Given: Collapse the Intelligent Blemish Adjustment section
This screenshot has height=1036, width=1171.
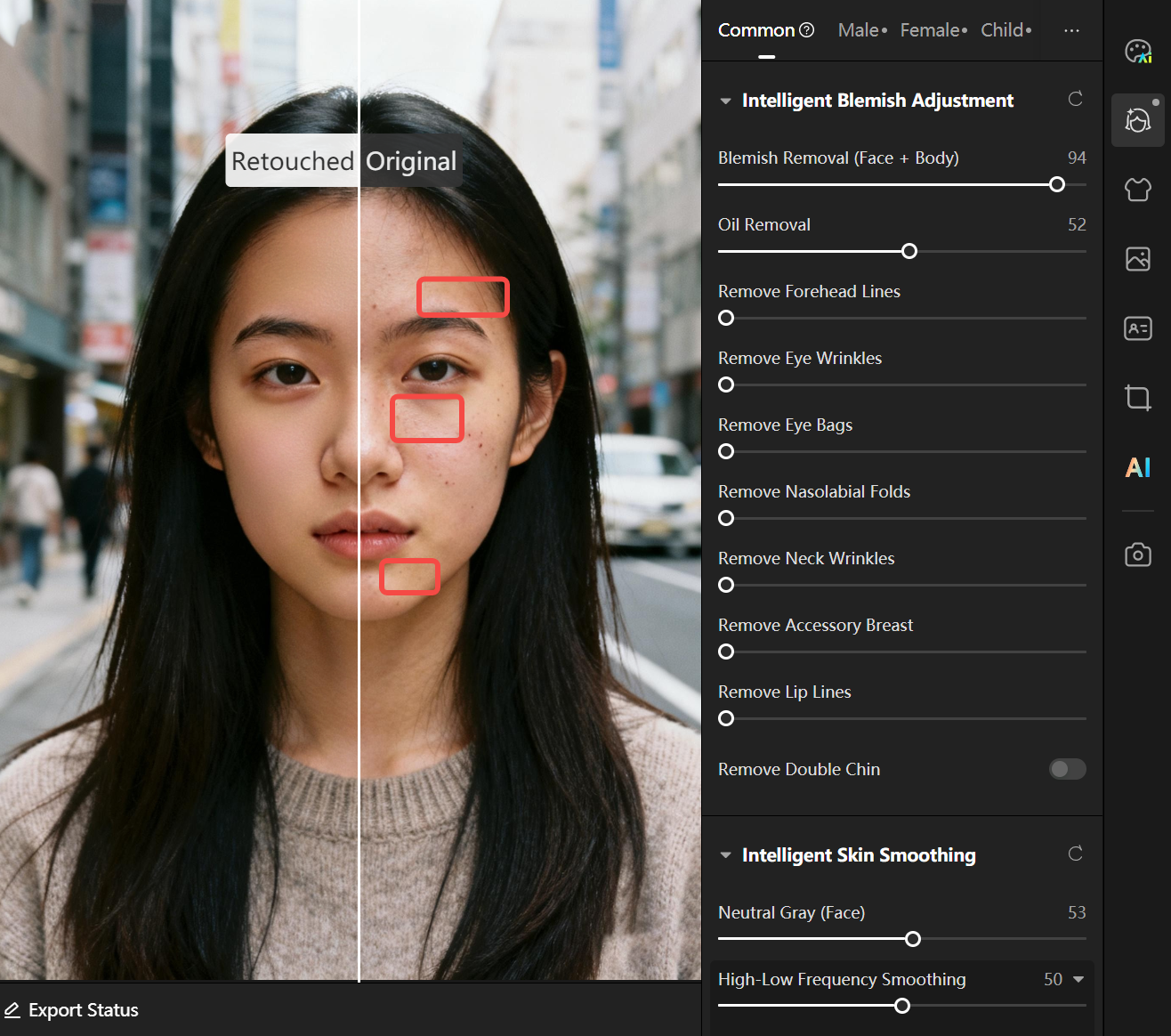Looking at the screenshot, I should [725, 101].
